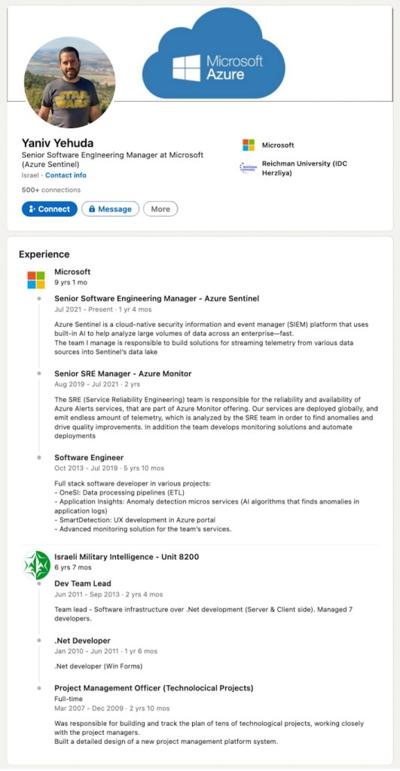The width and height of the screenshot is (400, 771).
Task: Click the Dev Team Lead position title
Action: point(83,584)
